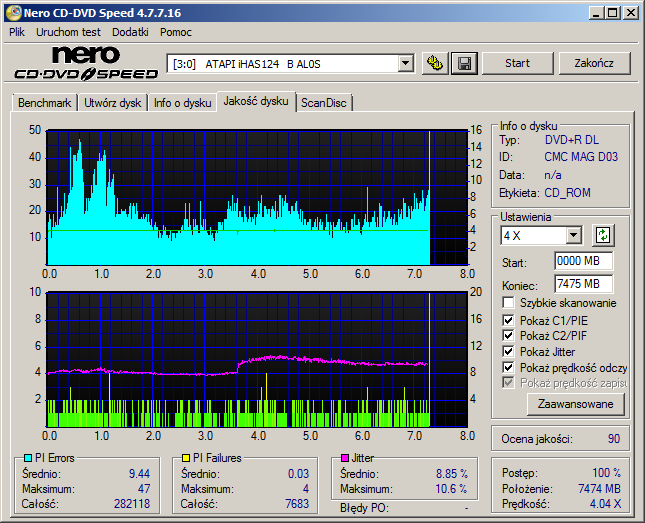The height and width of the screenshot is (523, 645).
Task: Open the Dodatki menu
Action: point(130,32)
